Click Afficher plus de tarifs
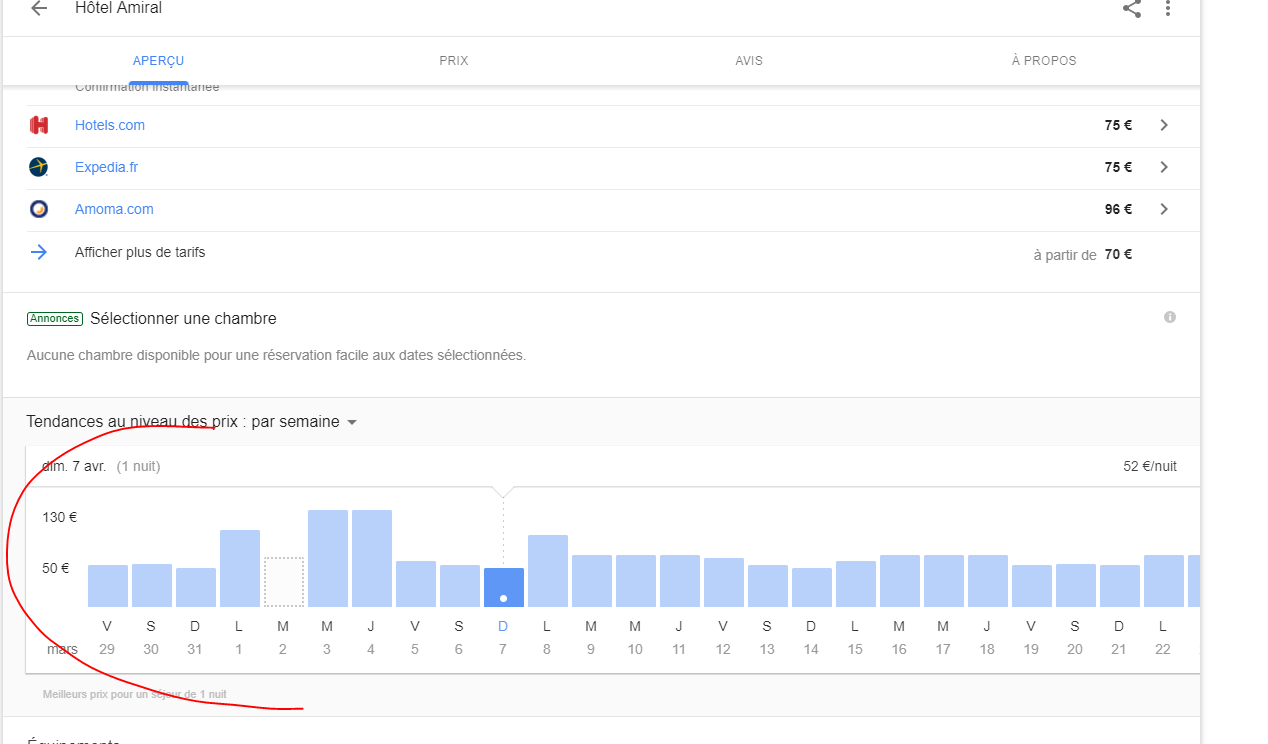This screenshot has width=1268, height=744. 140,252
